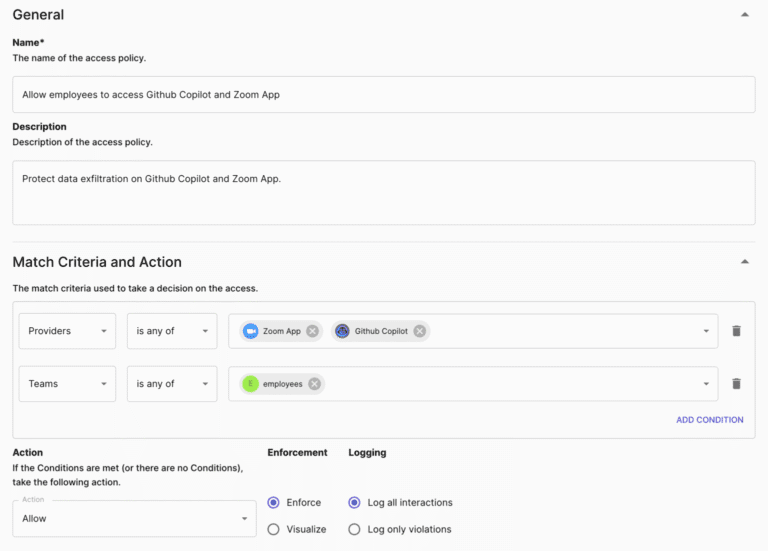The height and width of the screenshot is (551, 768).
Task: Collapse the General section
Action: [744, 15]
